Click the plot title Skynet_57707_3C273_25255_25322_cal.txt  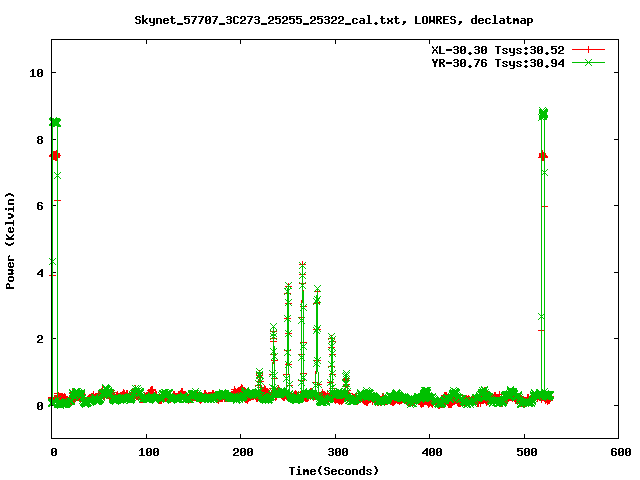[267, 20]
